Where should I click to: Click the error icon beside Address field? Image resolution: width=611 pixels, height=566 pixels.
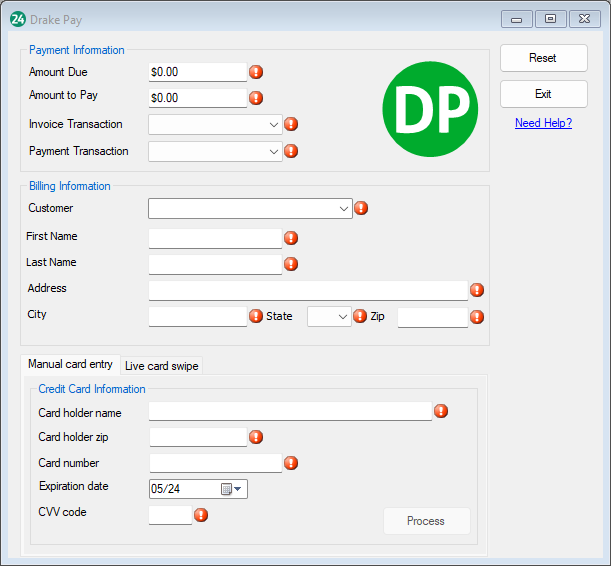[x=477, y=290]
